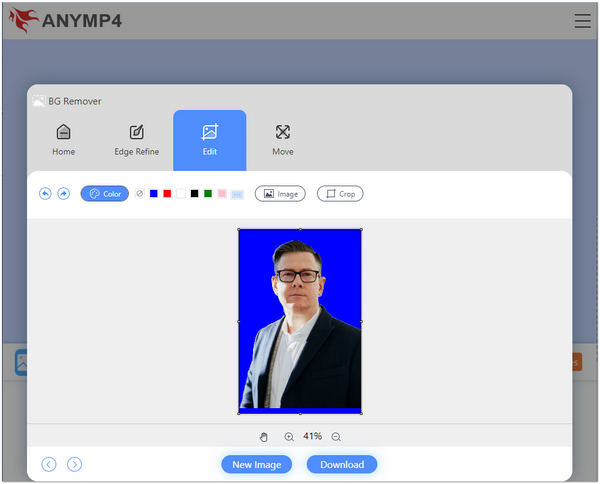Select the hand pan tool
The image size is (600, 484).
(x=264, y=437)
